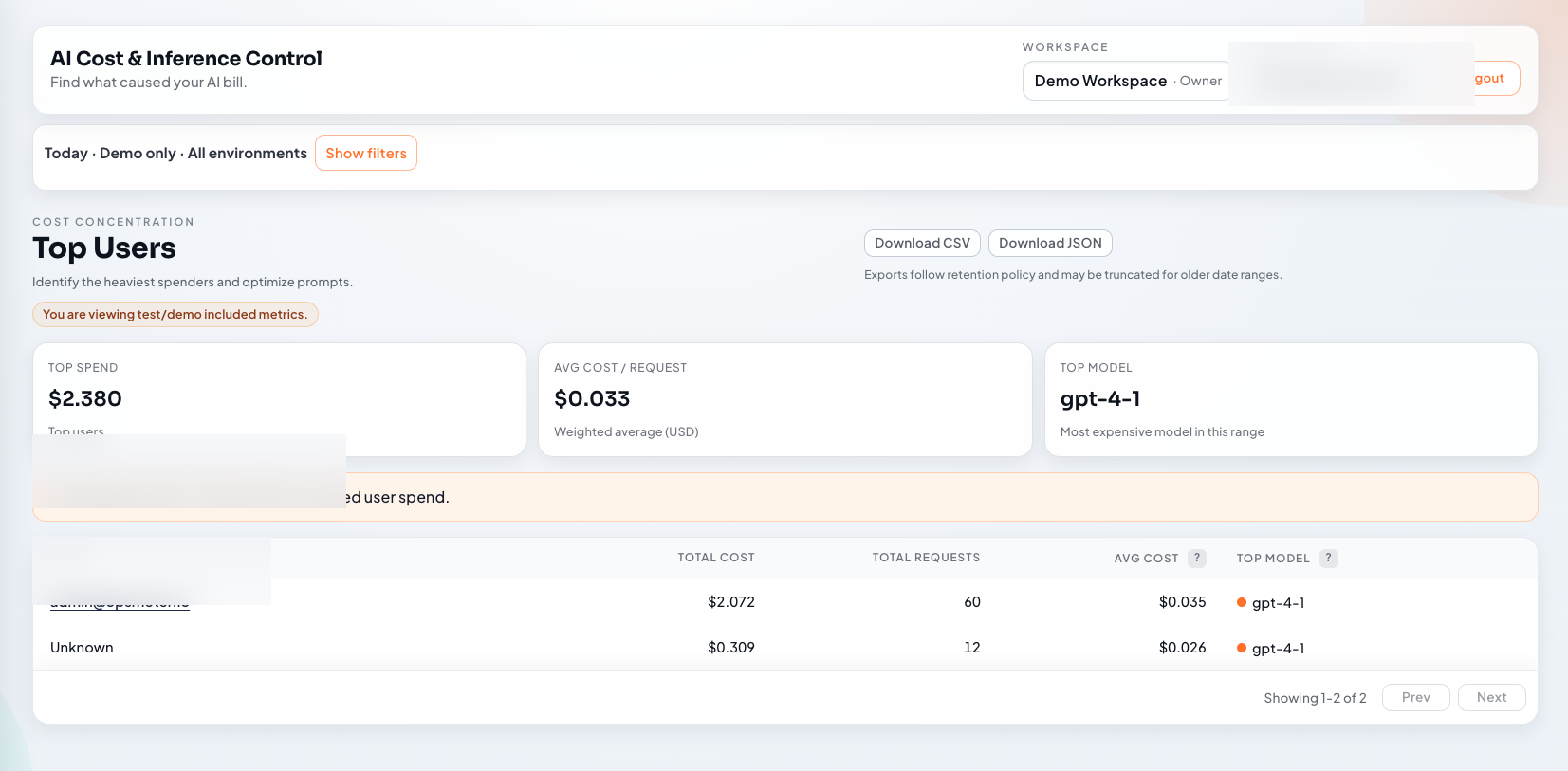Click the TOTAL REQUESTS column header
This screenshot has height=771, width=1568.
click(926, 558)
